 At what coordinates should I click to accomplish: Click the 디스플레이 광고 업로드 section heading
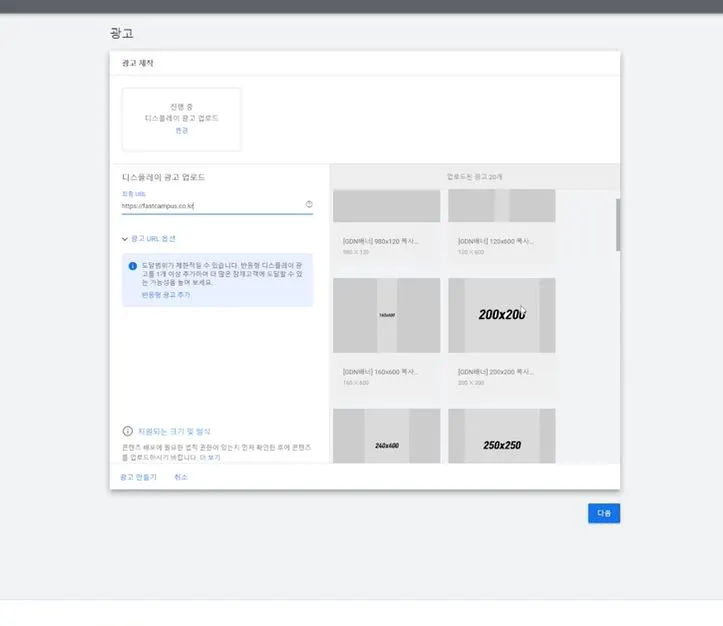(163, 177)
